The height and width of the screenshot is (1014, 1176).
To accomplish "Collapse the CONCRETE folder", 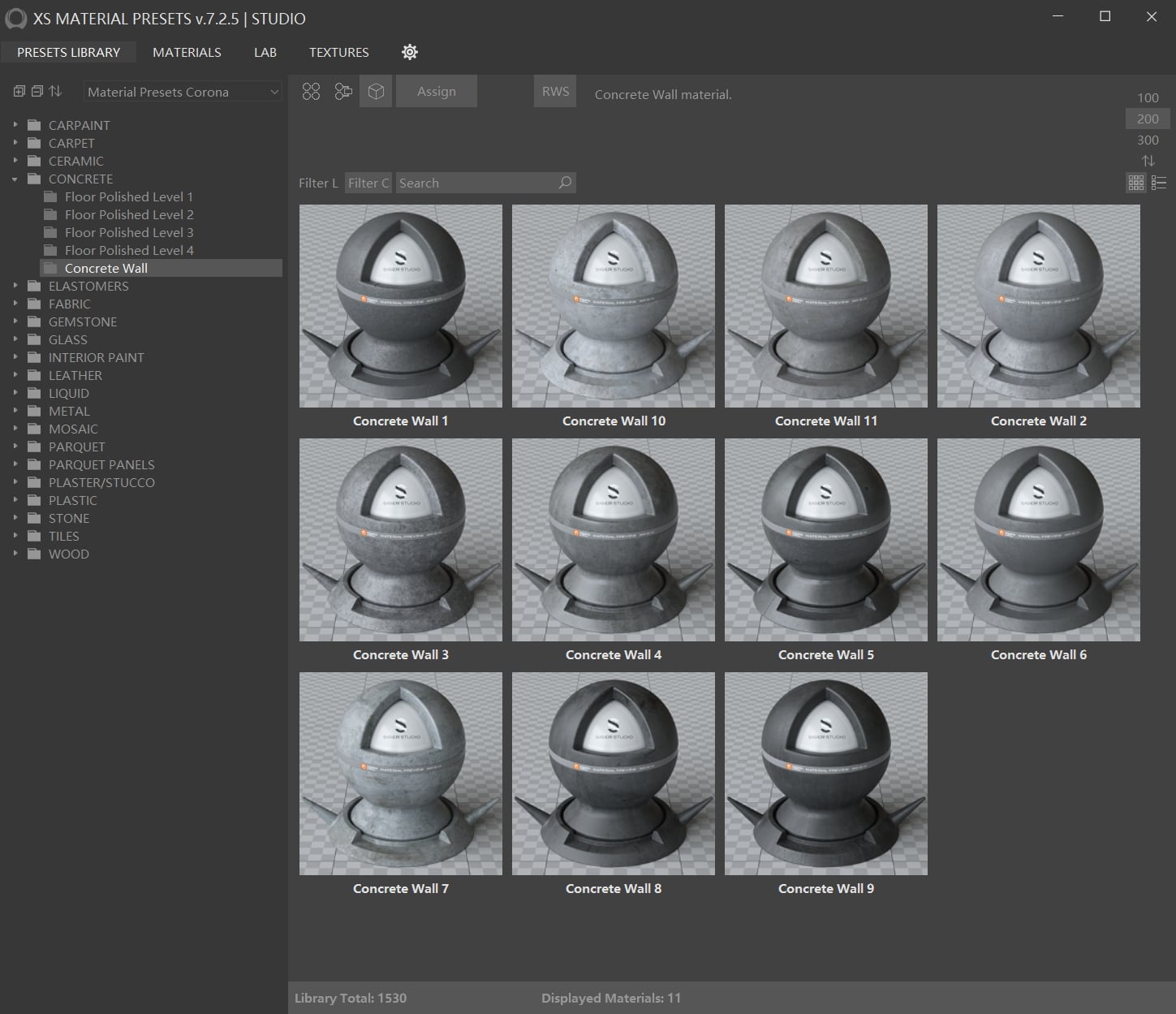I will coord(15,179).
